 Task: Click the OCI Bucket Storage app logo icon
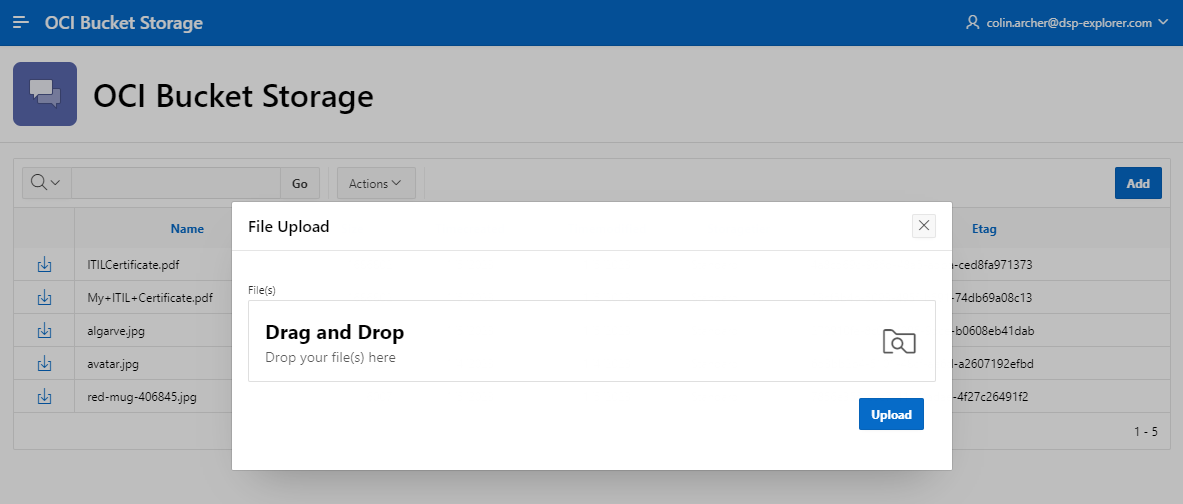coord(45,94)
